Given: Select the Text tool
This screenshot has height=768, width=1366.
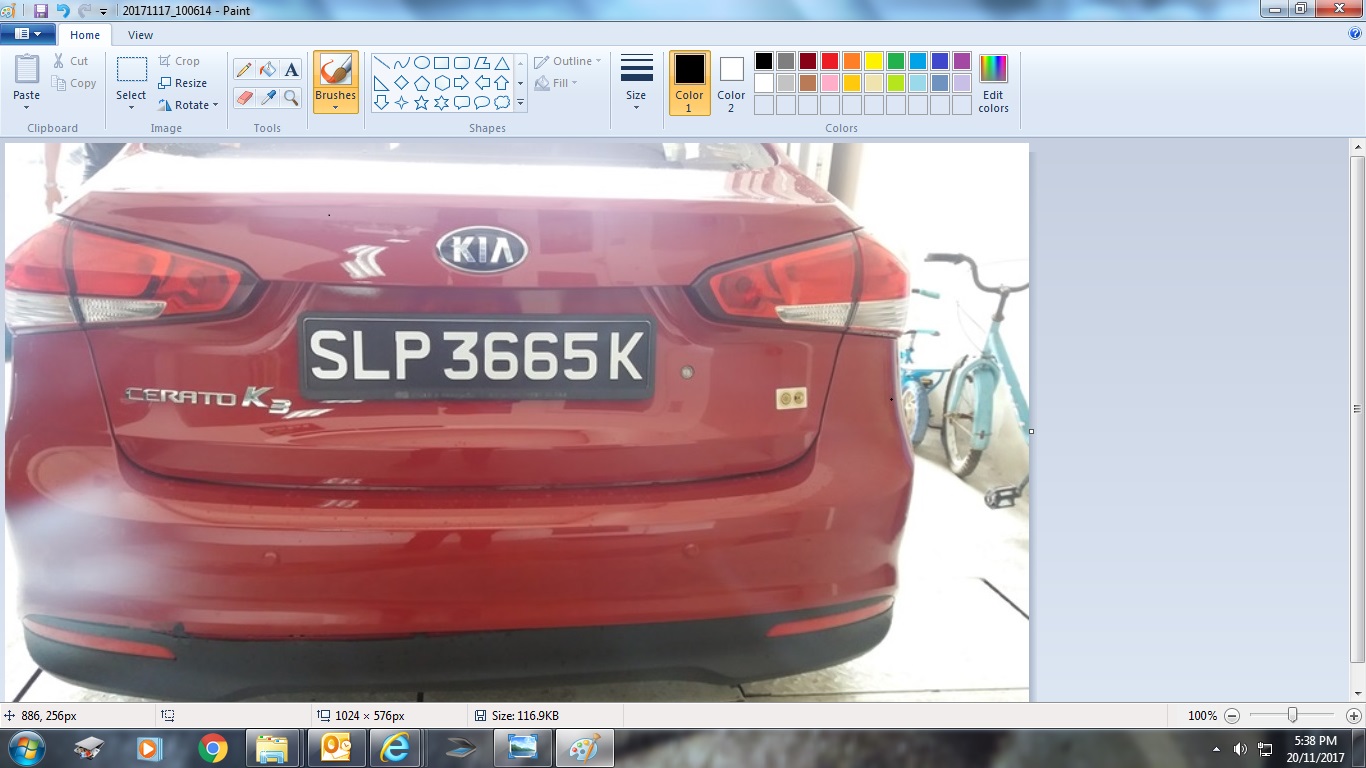Looking at the screenshot, I should [x=291, y=69].
